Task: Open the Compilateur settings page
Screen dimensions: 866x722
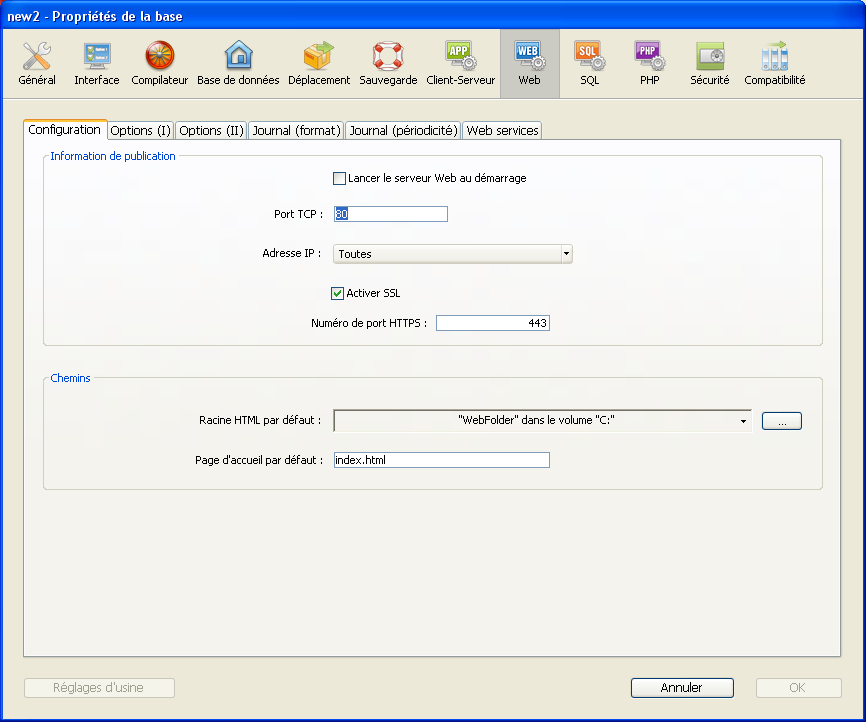Action: click(159, 63)
